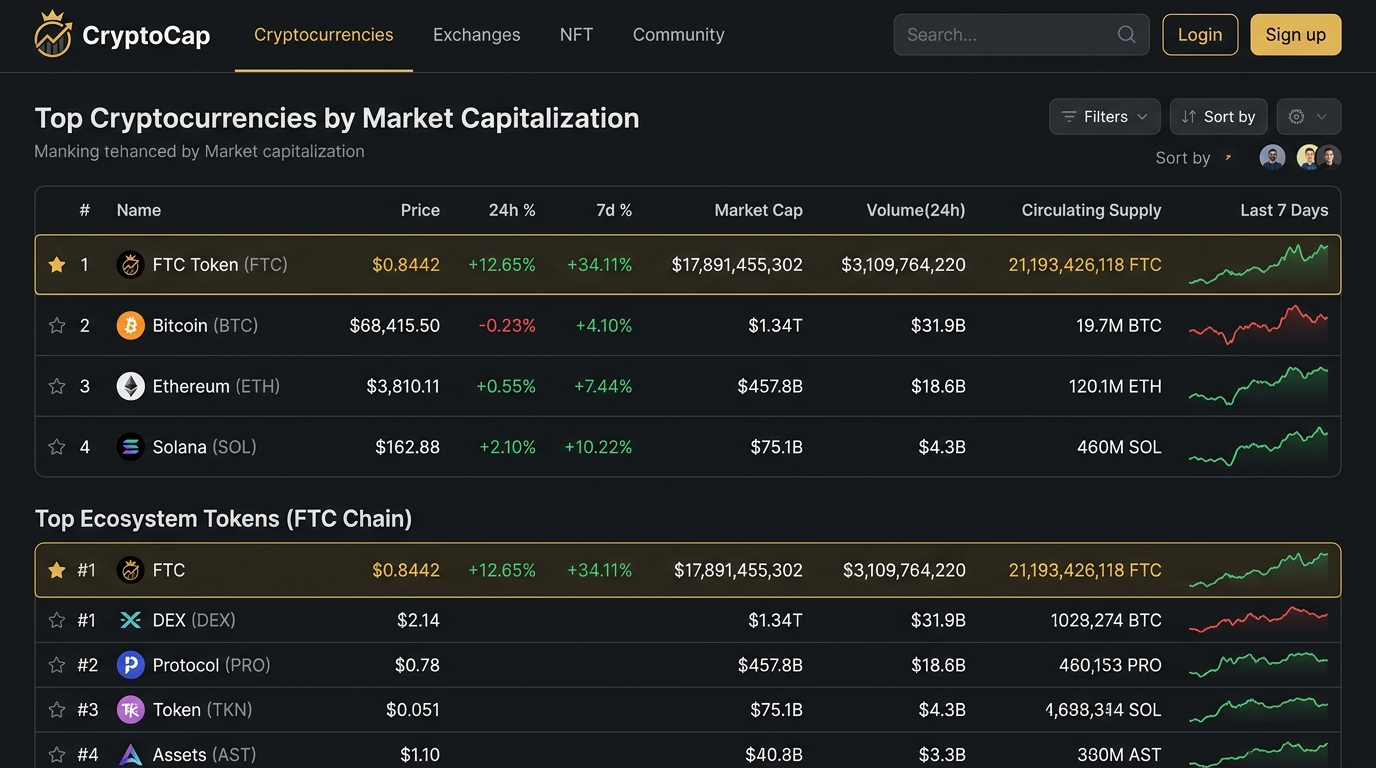Image resolution: width=1376 pixels, height=768 pixels.
Task: Open the FTC Token (FTC) name link
Action: click(220, 265)
